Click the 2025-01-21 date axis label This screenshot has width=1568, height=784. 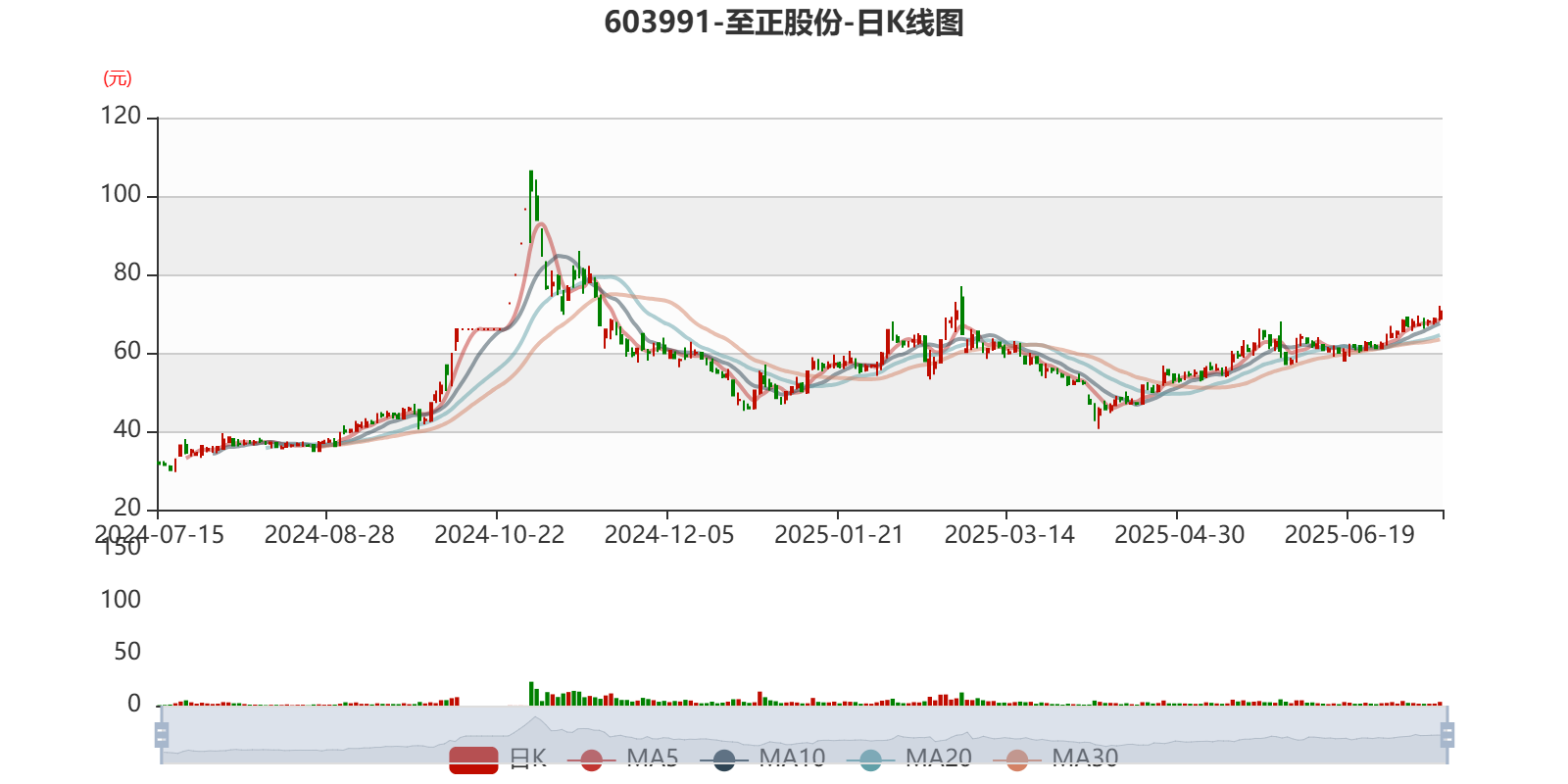pos(839,535)
